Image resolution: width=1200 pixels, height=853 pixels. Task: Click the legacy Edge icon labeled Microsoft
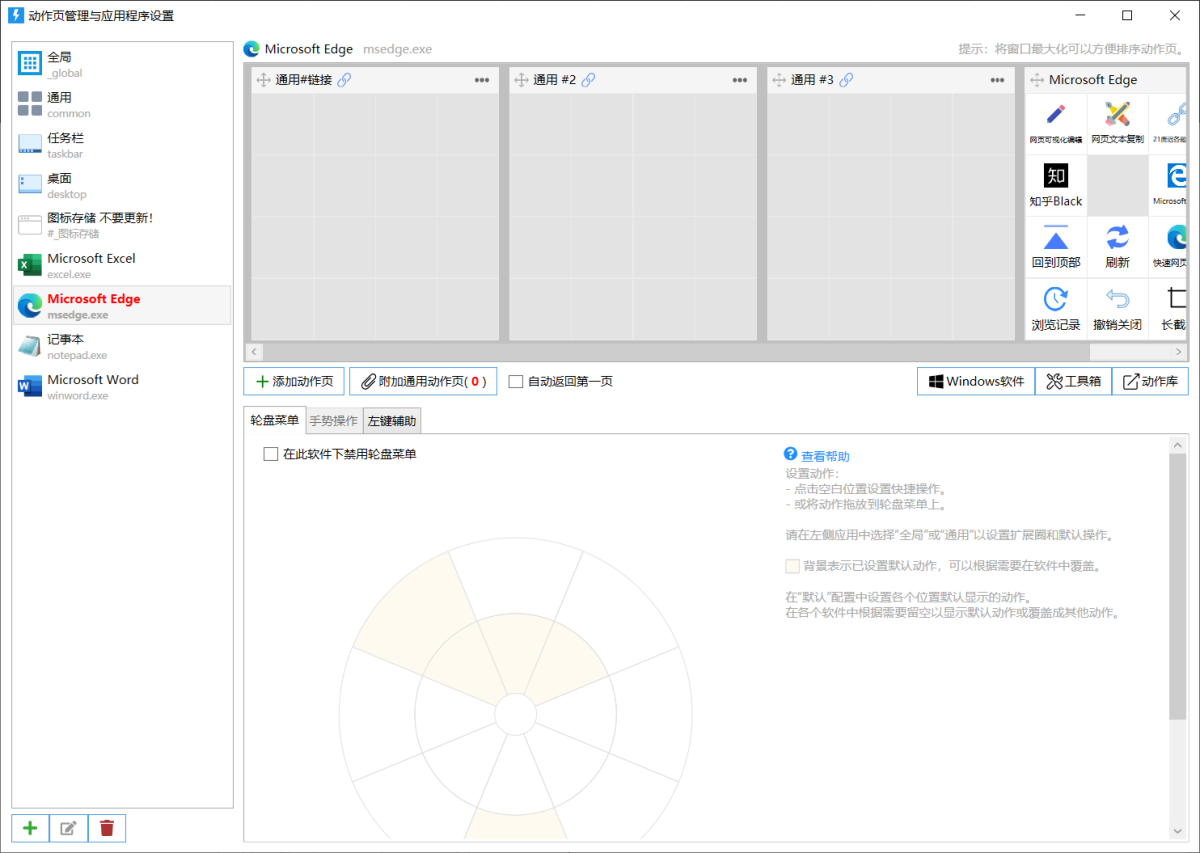pyautogui.click(x=1169, y=185)
